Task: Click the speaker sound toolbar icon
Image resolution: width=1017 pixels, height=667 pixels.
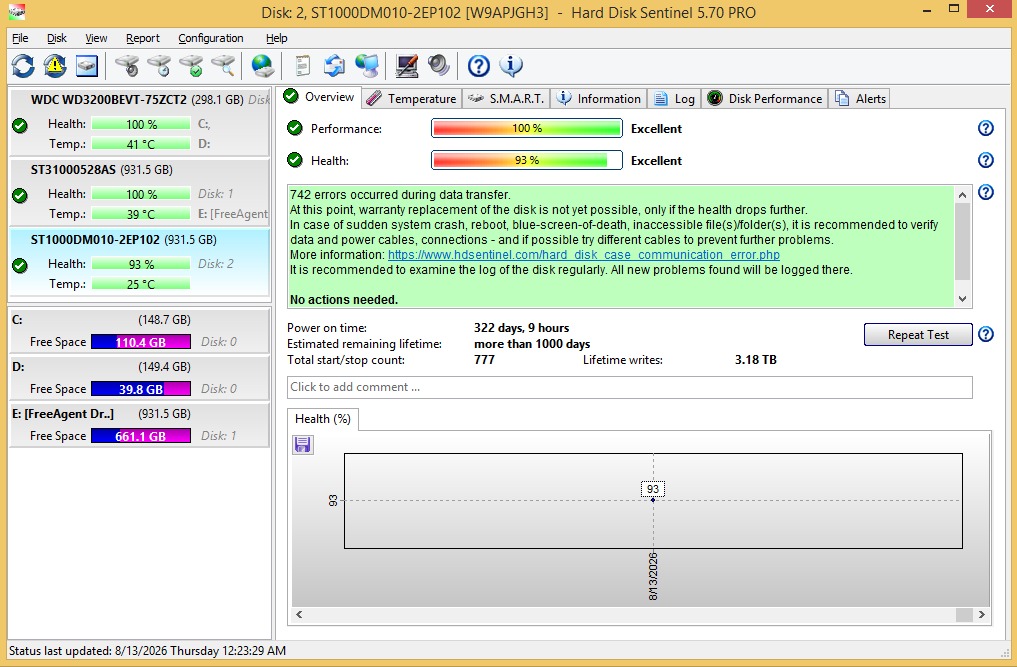Action: tap(438, 66)
